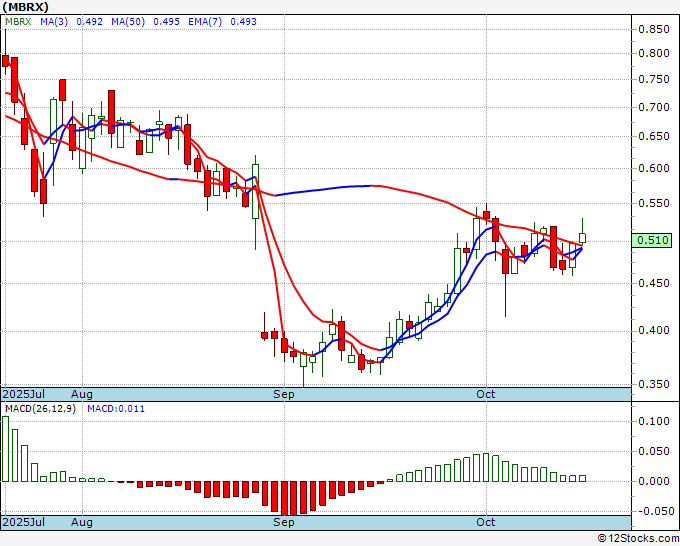The height and width of the screenshot is (546, 680).
Task: Click the (MBRX) ticker title
Action: coord(26,7)
